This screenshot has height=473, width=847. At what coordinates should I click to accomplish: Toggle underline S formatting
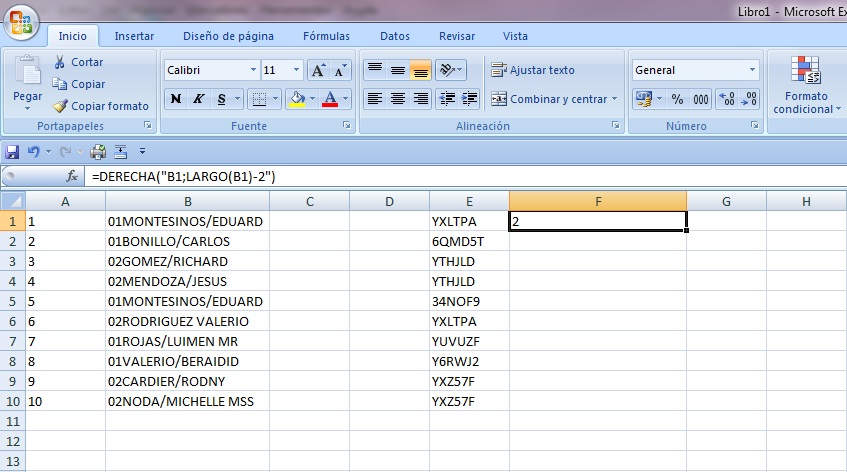tap(221, 99)
